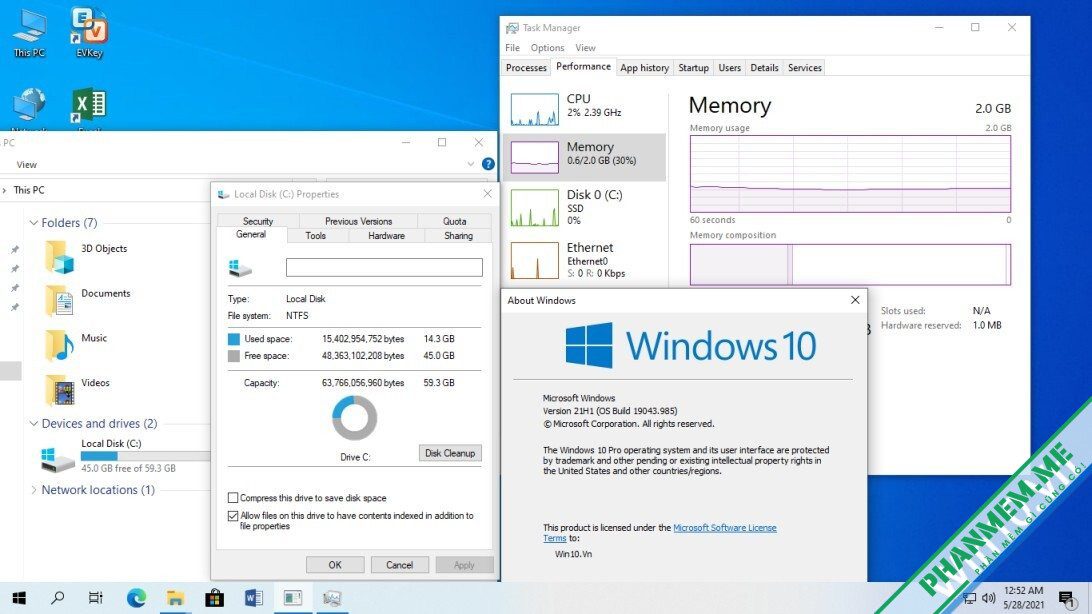Image resolution: width=1092 pixels, height=614 pixels.
Task: Click the Local Disk (C:) capacity bar
Action: pyautogui.click(x=145, y=455)
